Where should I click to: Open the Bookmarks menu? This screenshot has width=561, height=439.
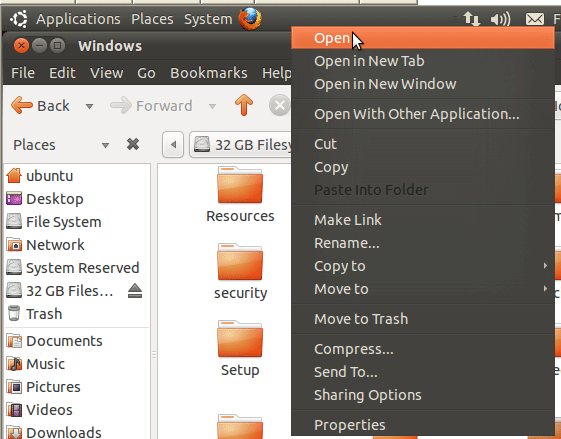tap(209, 73)
